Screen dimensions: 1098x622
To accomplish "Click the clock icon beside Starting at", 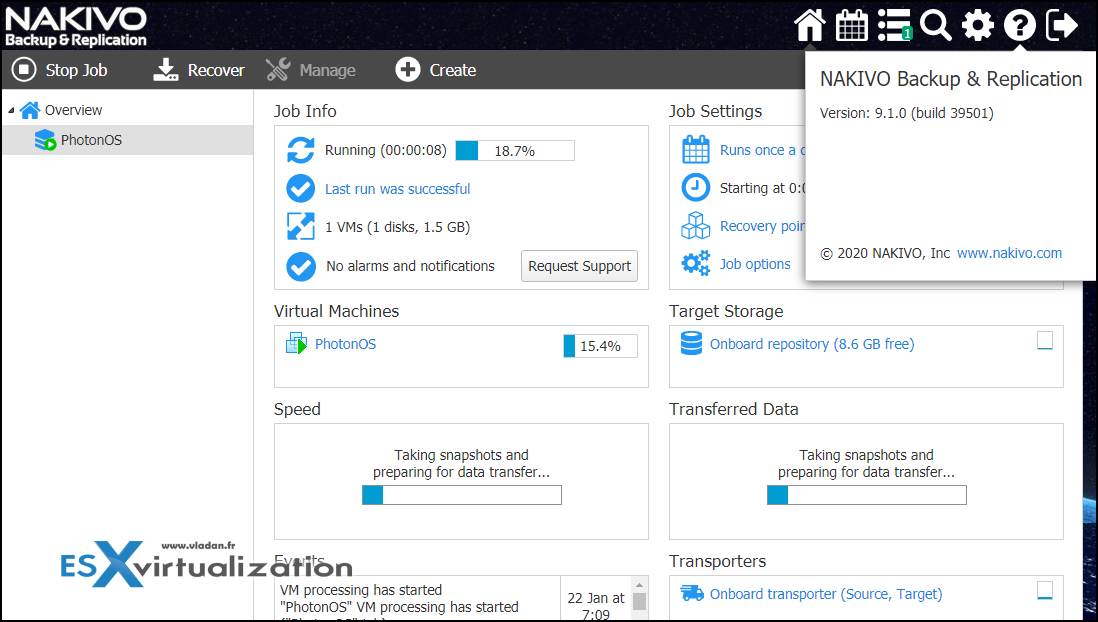I will tap(695, 188).
